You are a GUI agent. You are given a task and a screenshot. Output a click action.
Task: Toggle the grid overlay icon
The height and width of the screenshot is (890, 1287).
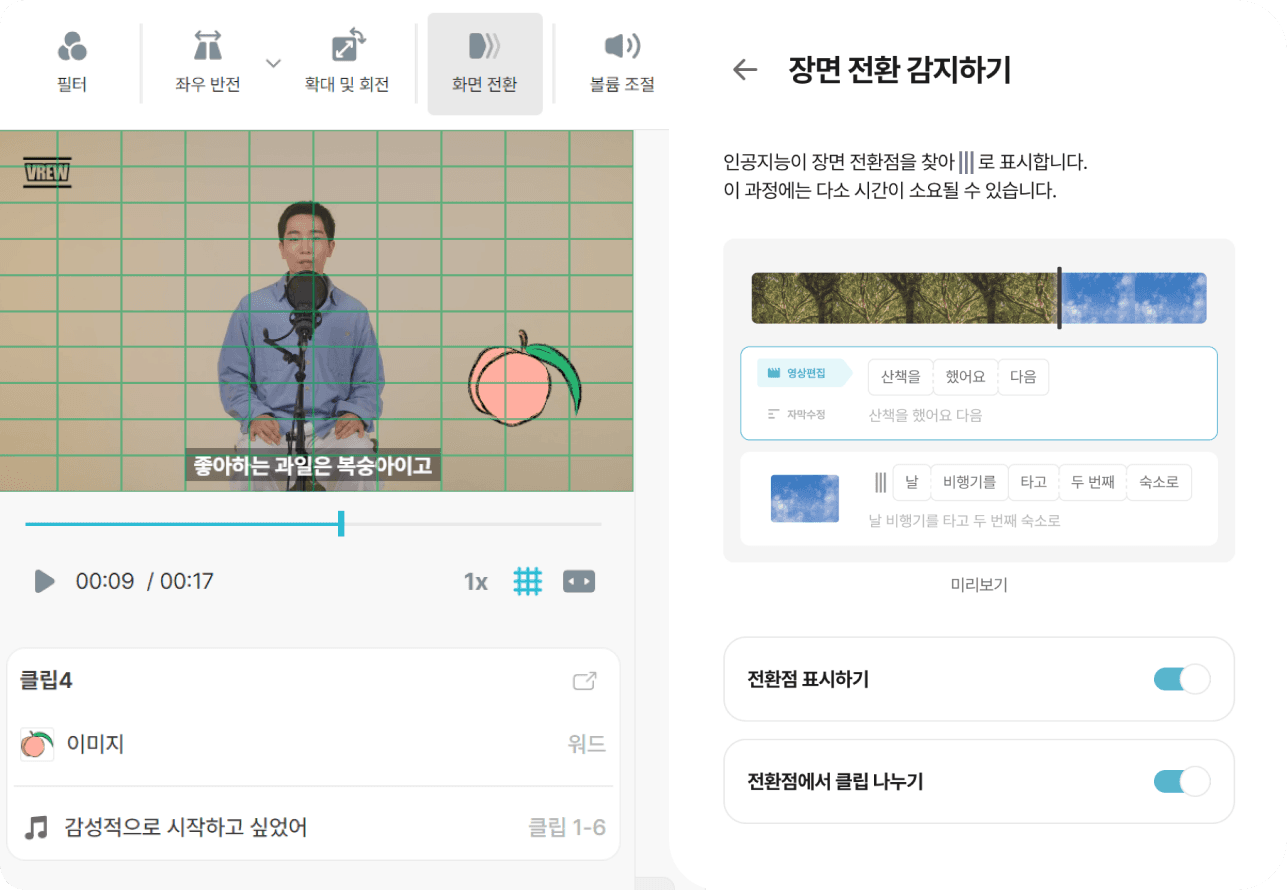[x=528, y=581]
